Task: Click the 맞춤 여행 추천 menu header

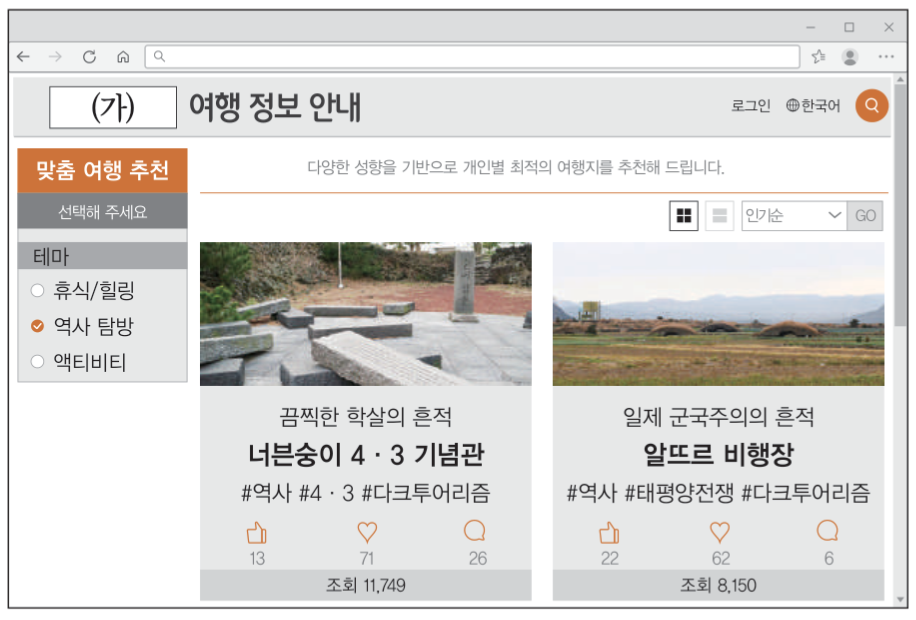Action: (x=103, y=172)
